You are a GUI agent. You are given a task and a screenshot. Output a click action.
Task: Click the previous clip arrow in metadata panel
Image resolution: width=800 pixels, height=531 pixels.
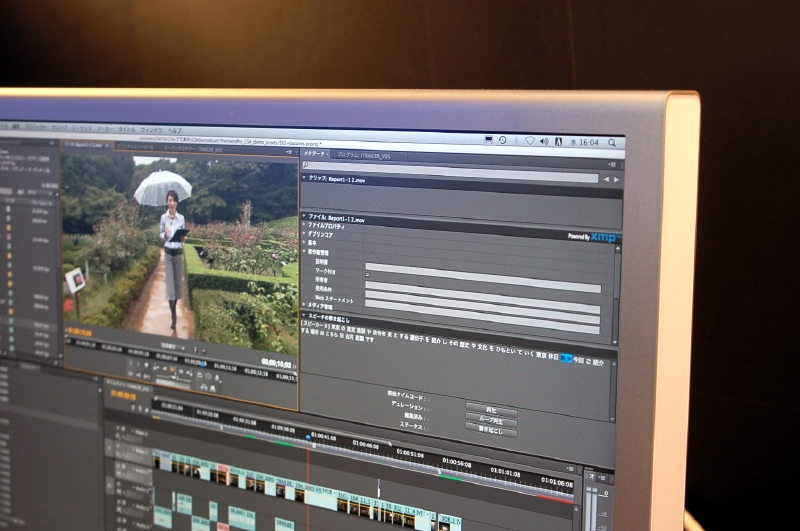604,179
